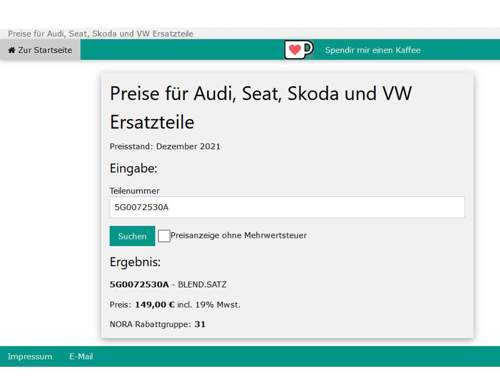Select result part number 5G0072530A text
The image size is (500, 381).
click(139, 284)
